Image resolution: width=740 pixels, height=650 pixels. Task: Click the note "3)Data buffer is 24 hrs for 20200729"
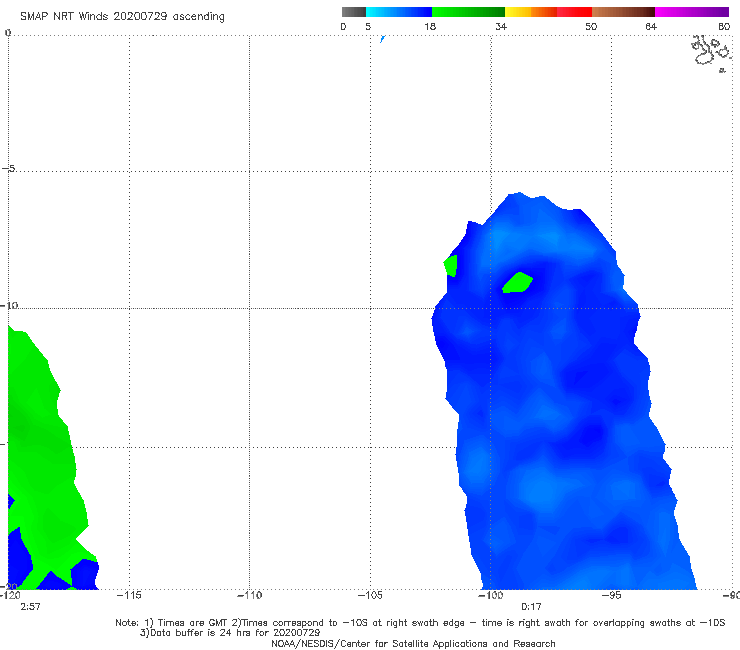pyautogui.click(x=230, y=633)
